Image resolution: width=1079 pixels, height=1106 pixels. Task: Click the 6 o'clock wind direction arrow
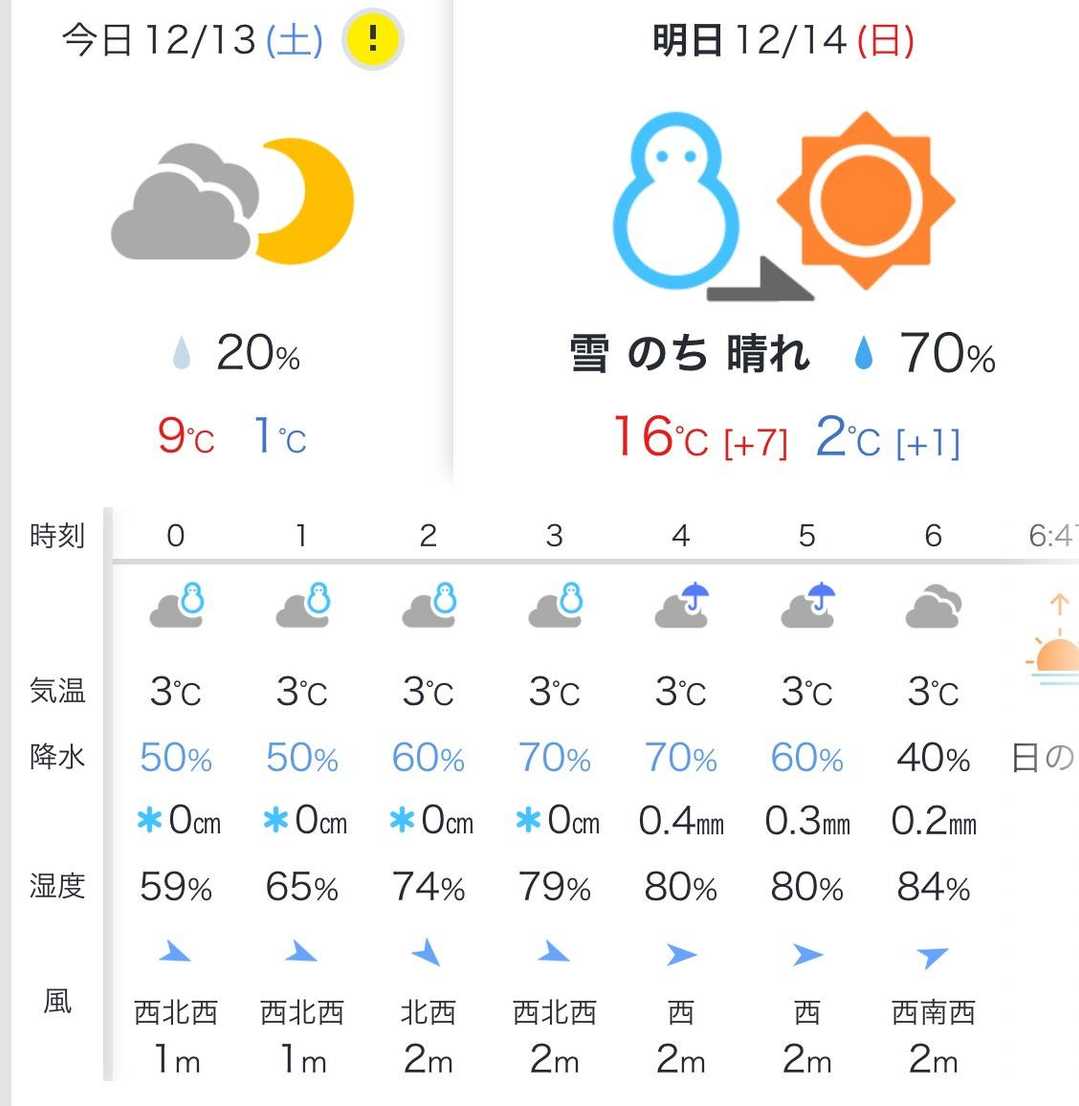[933, 957]
